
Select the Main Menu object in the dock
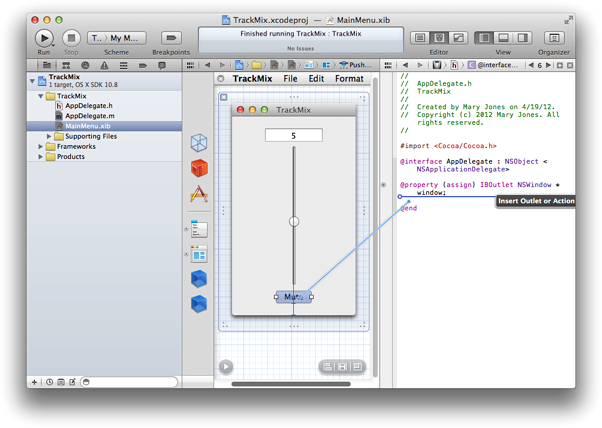coord(199,229)
